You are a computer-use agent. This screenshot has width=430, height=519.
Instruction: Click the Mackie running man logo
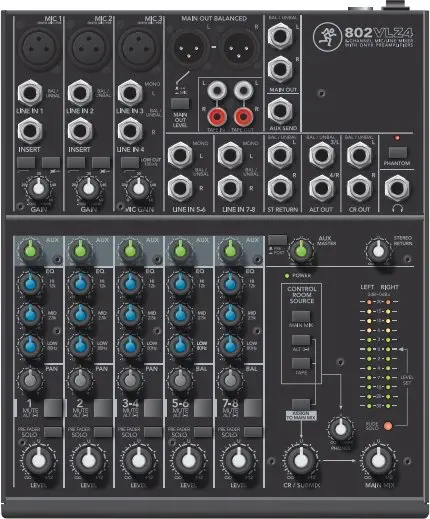327,37
